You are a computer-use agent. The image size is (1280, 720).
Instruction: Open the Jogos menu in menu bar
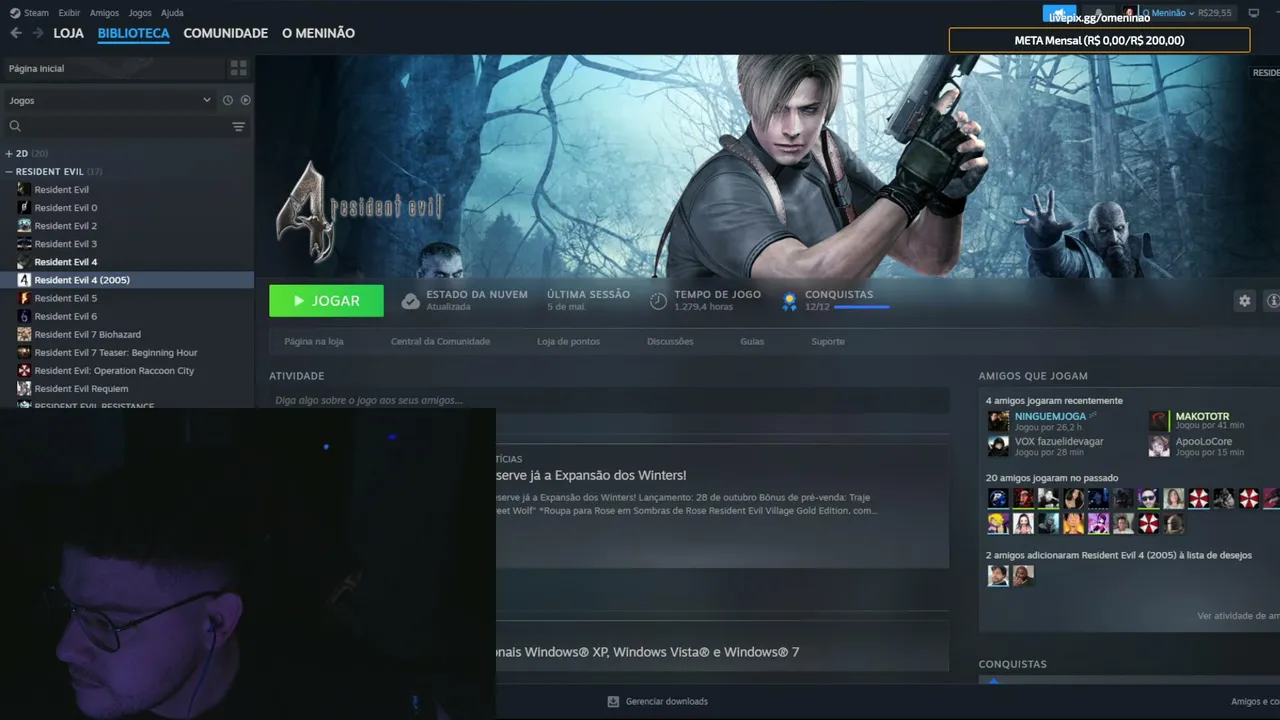(140, 13)
